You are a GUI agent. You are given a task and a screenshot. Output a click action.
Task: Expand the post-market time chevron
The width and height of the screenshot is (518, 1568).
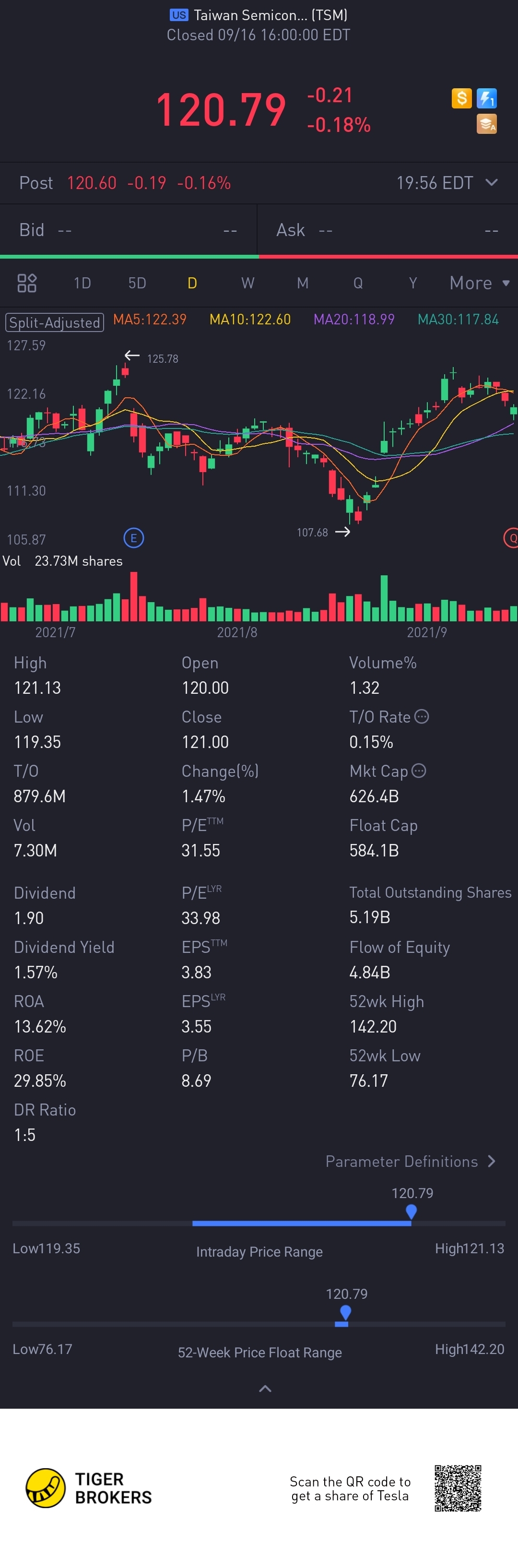pyautogui.click(x=492, y=183)
